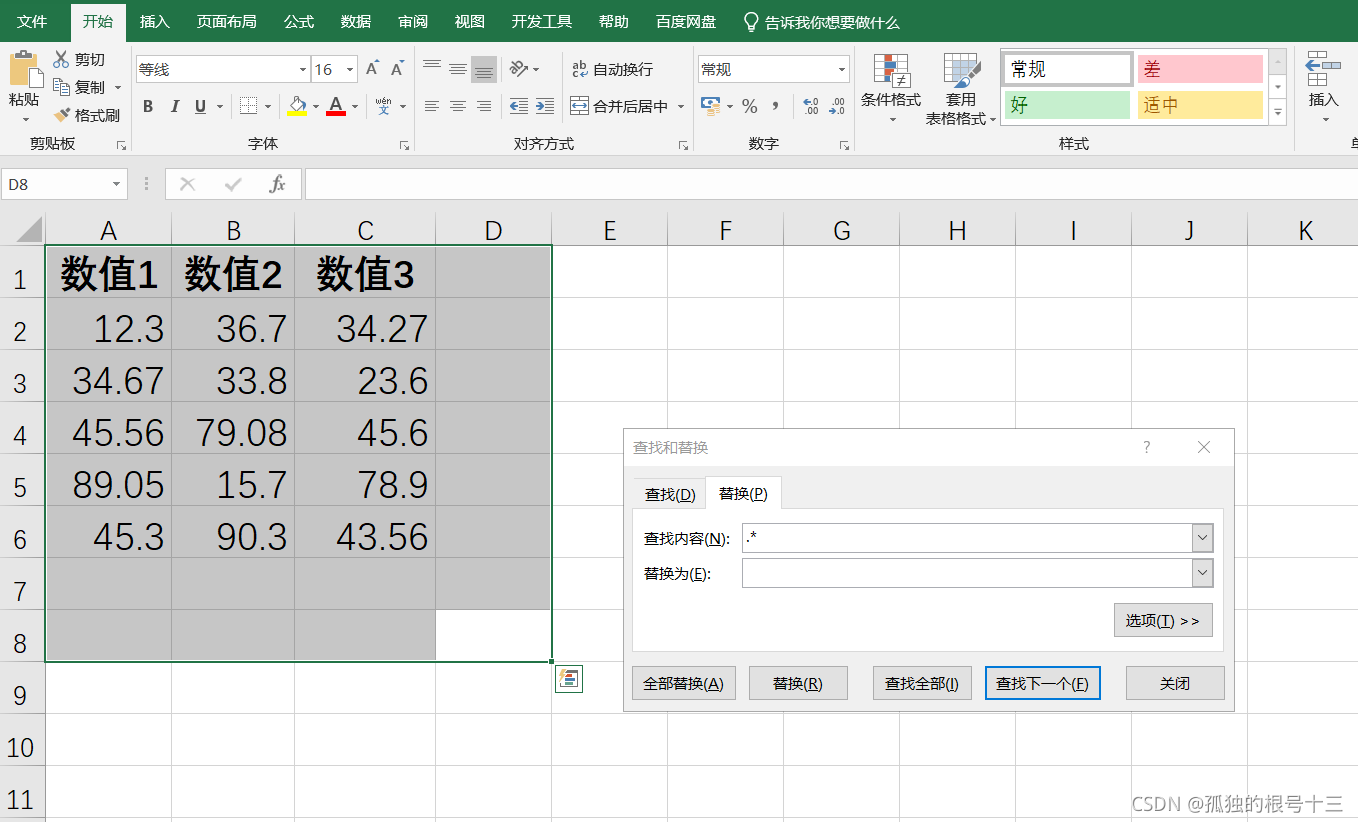Expand fill color dropdown arrow
Screen dimensions: 1358x822
(316, 106)
